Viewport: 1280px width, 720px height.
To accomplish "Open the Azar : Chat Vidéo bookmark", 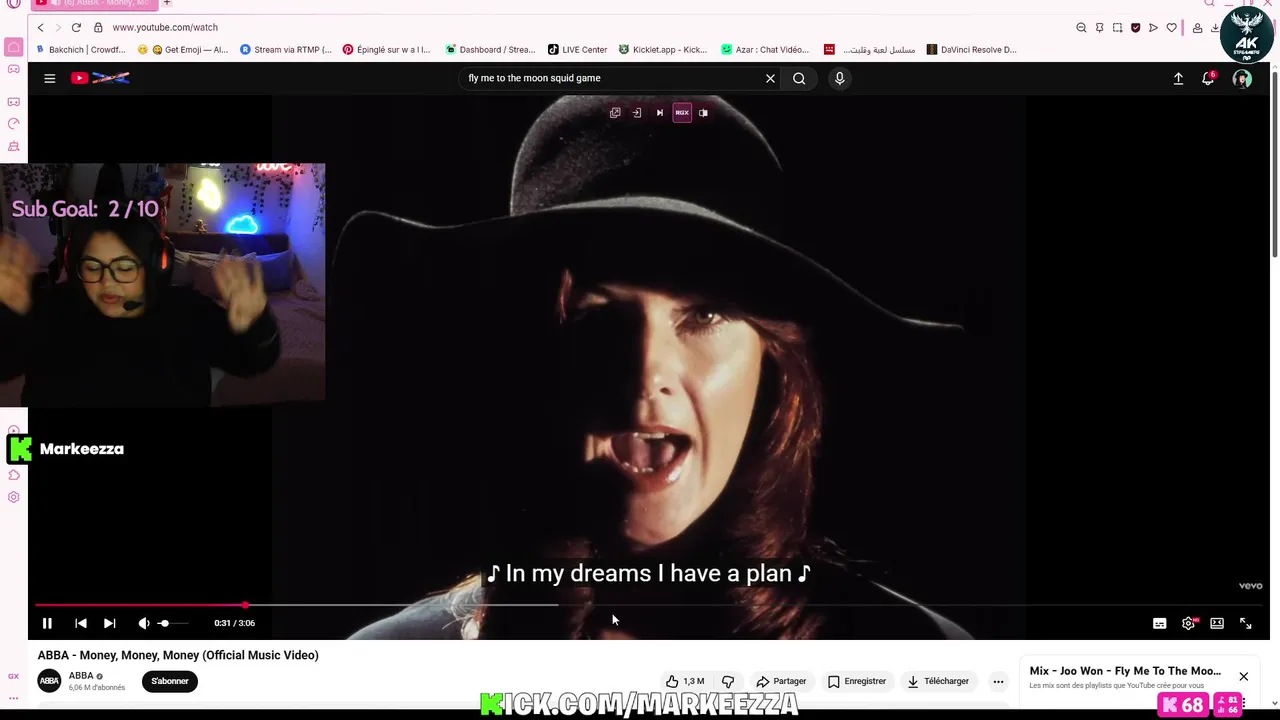I will 765,49.
